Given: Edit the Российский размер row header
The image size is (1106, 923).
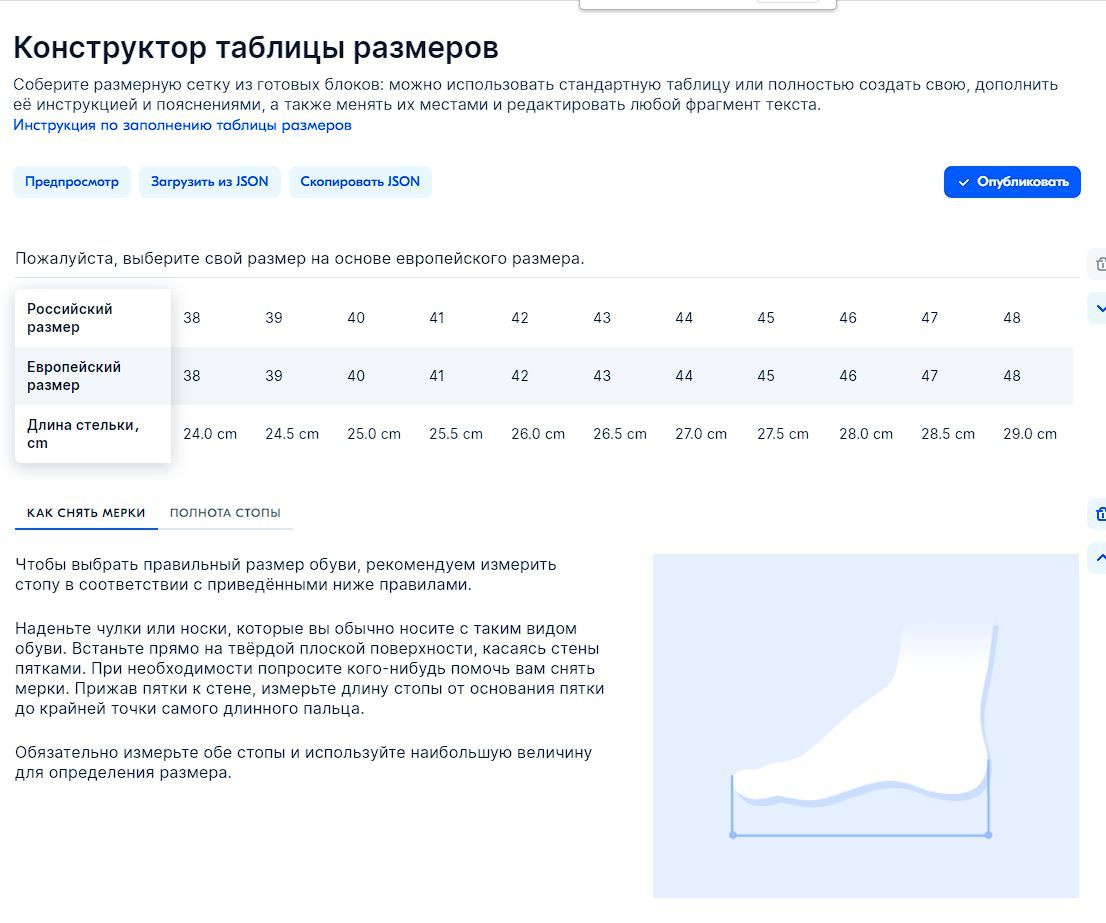Looking at the screenshot, I should (x=92, y=318).
